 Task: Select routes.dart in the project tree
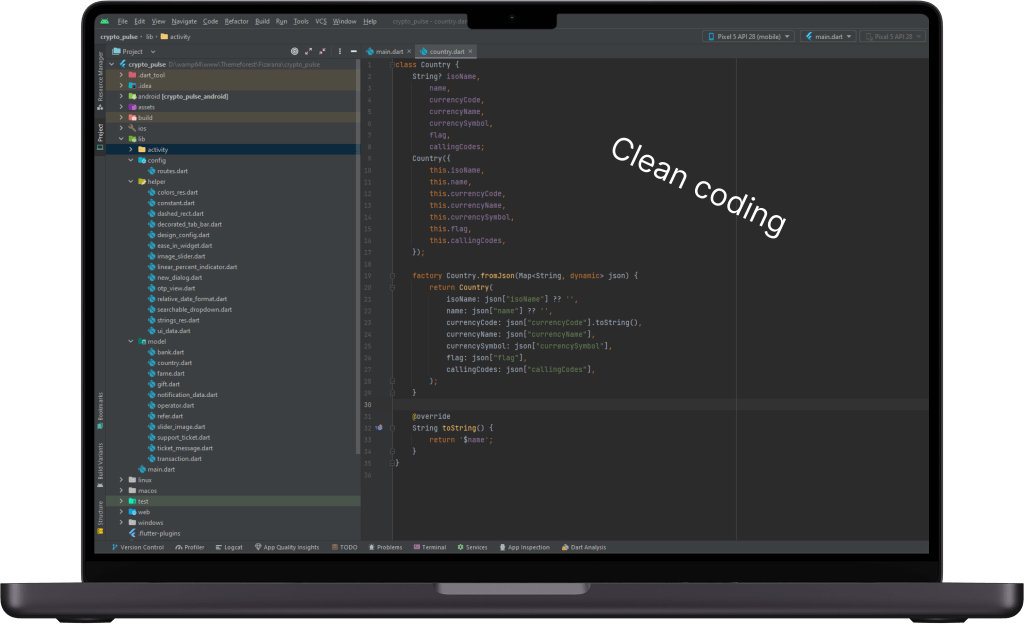click(x=172, y=171)
